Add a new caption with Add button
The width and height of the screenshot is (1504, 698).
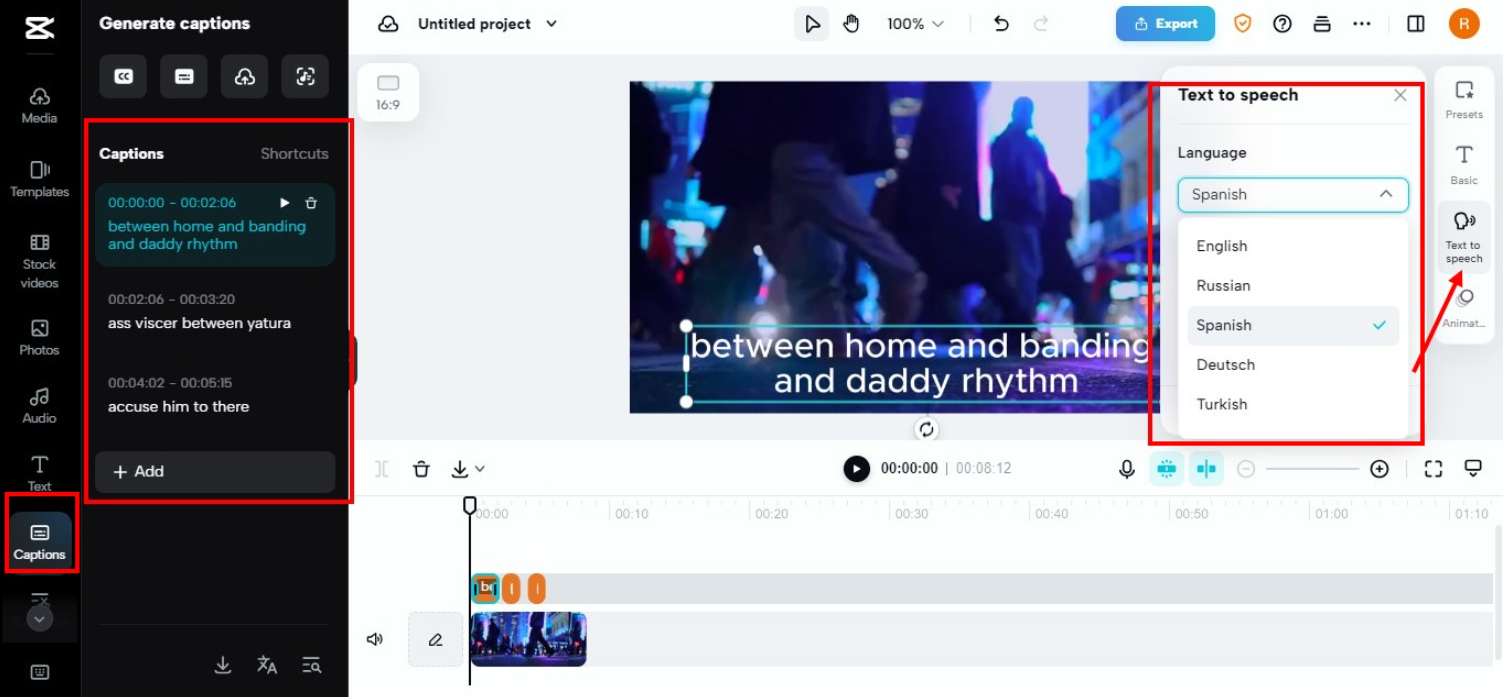pos(215,472)
